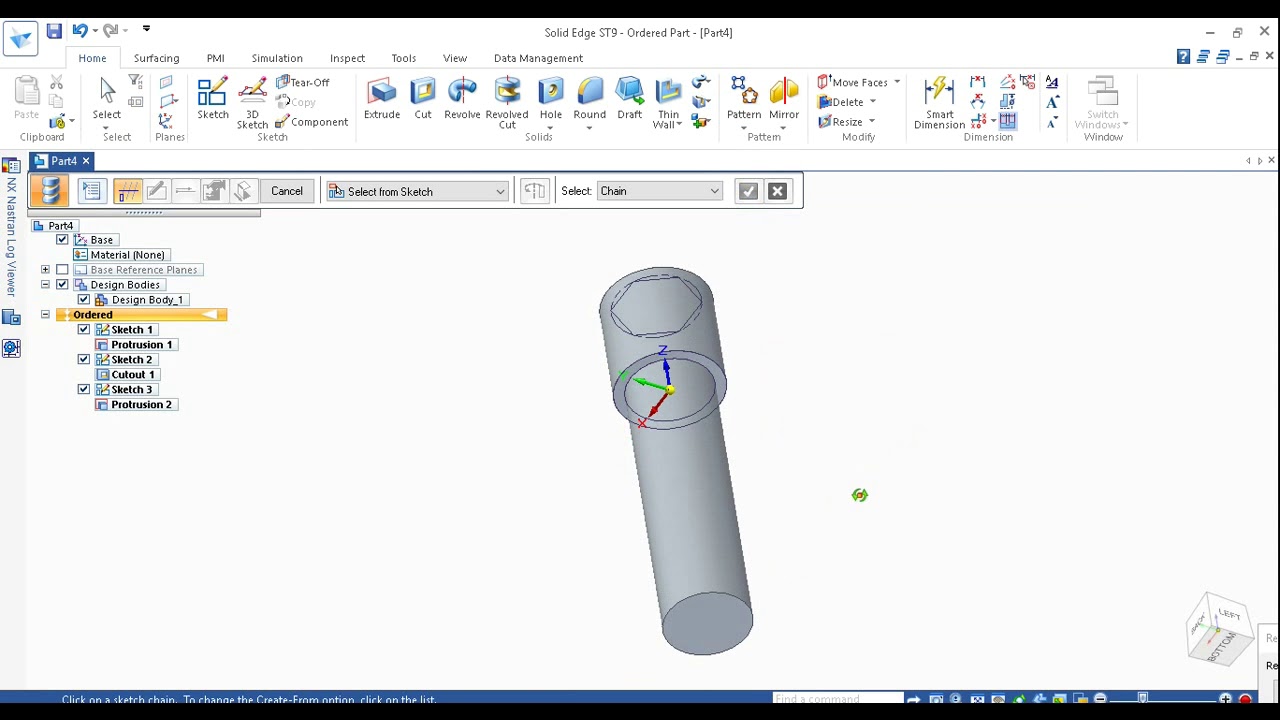Toggle Design Body_1 visibility checkbox
Viewport: 1280px width, 720px height.
84,300
